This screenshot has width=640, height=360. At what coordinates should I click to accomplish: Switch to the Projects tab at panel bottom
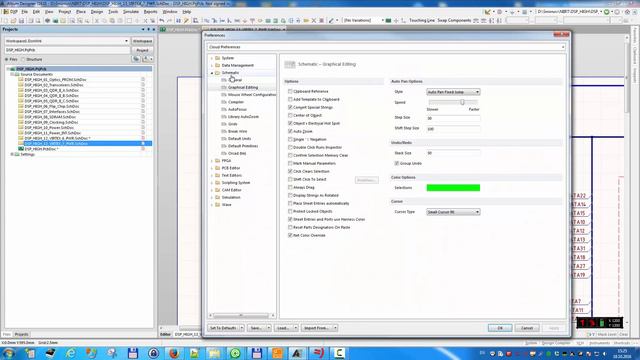(22, 334)
